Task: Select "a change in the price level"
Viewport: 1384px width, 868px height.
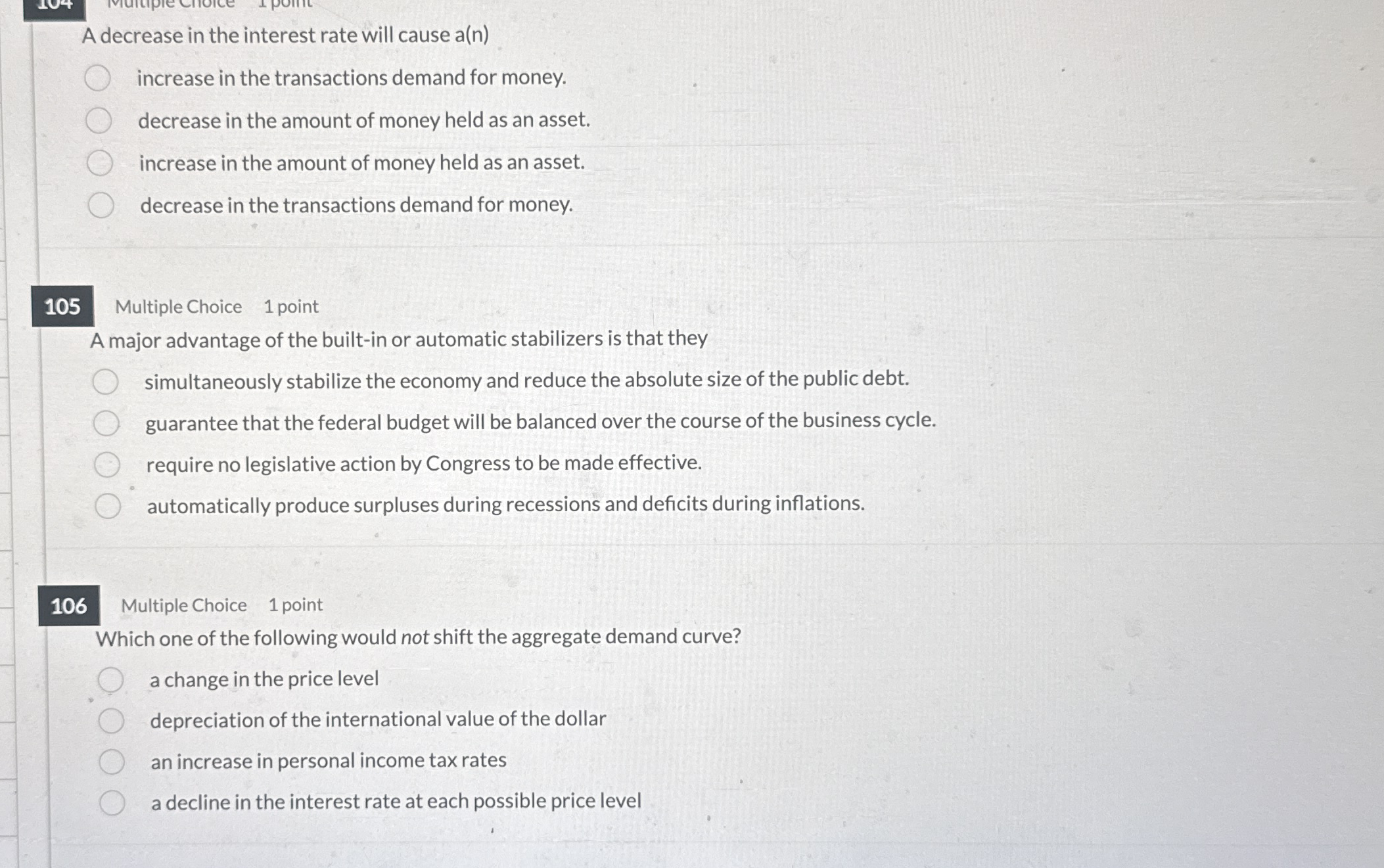Action: point(112,679)
